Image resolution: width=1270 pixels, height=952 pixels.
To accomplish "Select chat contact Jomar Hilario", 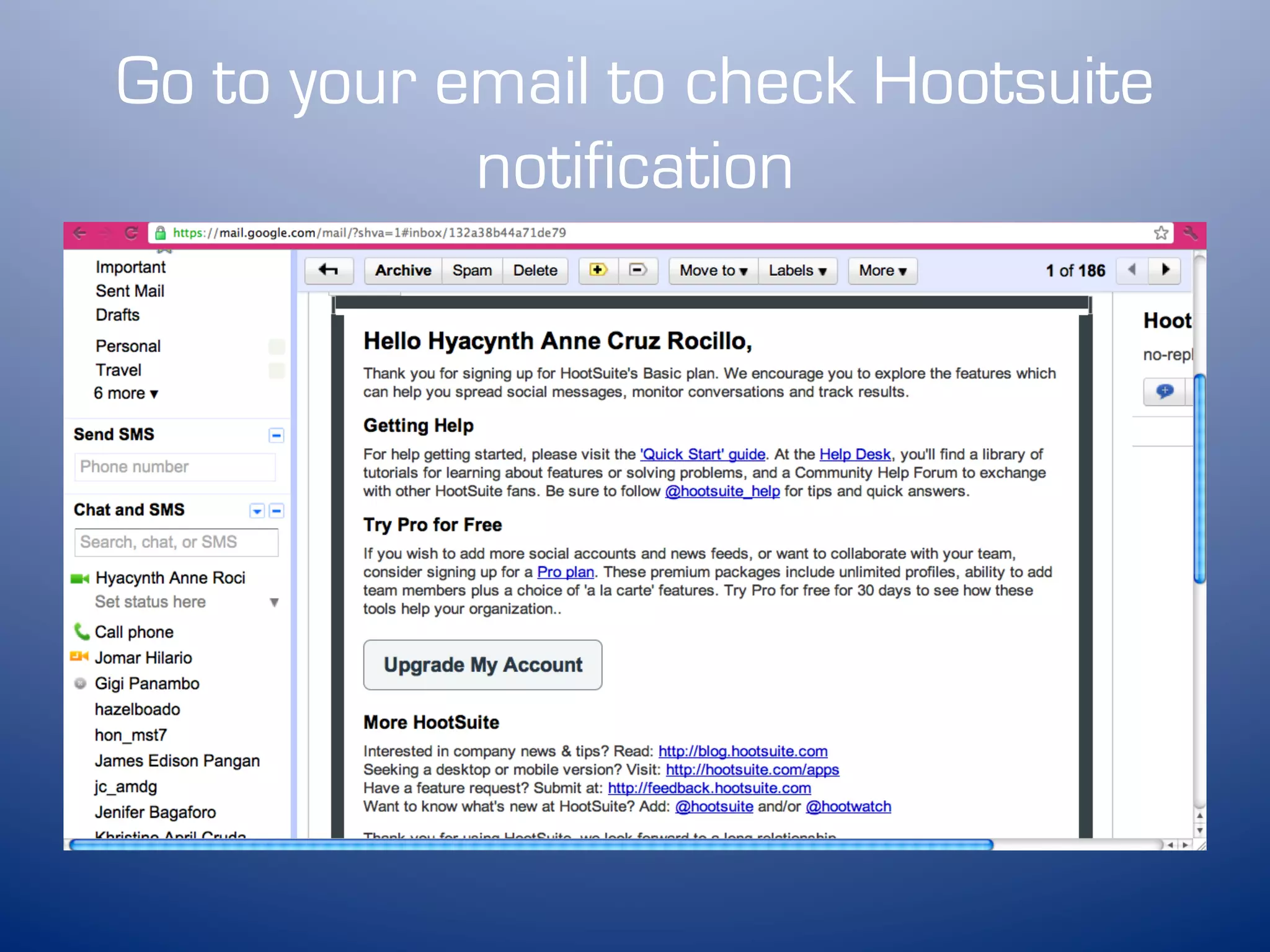I will point(143,658).
